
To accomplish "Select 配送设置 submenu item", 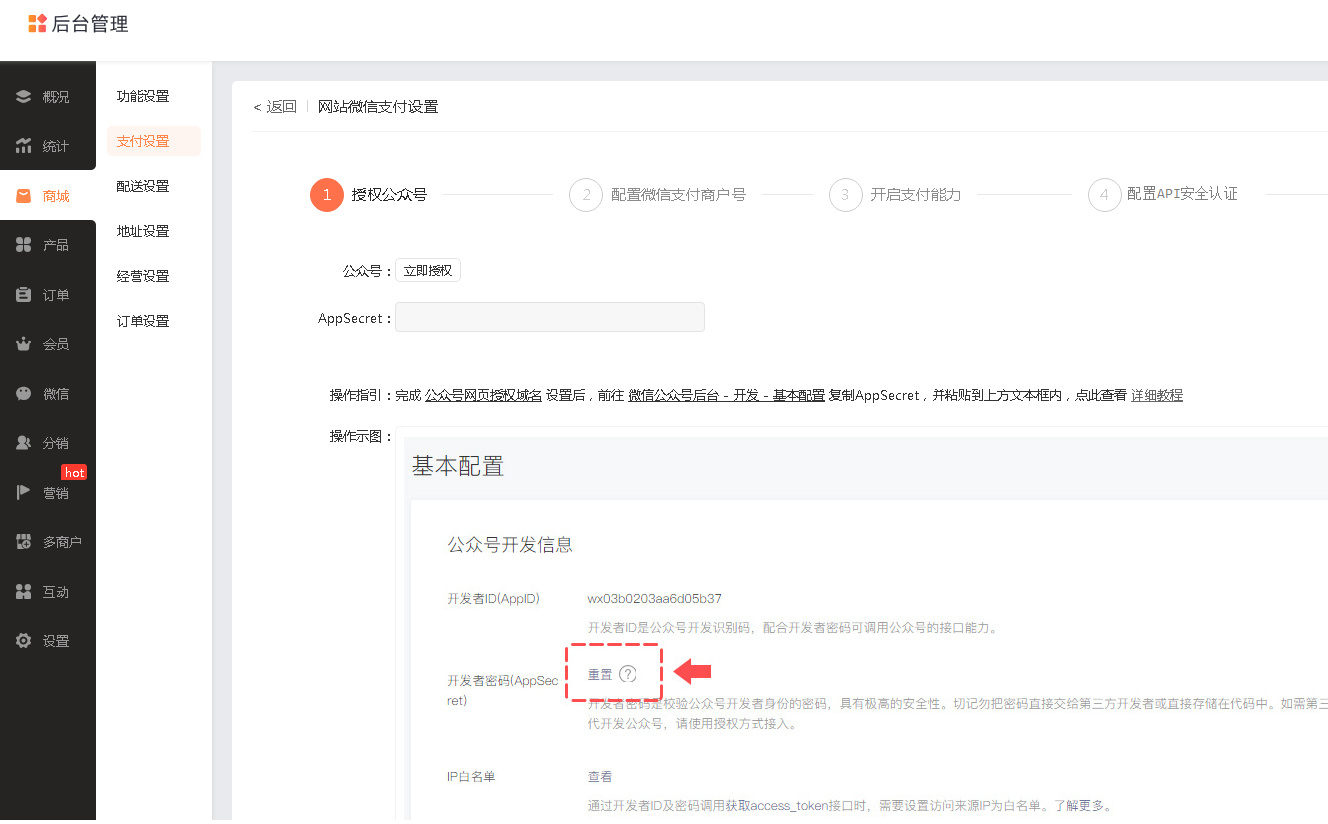I will pos(143,186).
